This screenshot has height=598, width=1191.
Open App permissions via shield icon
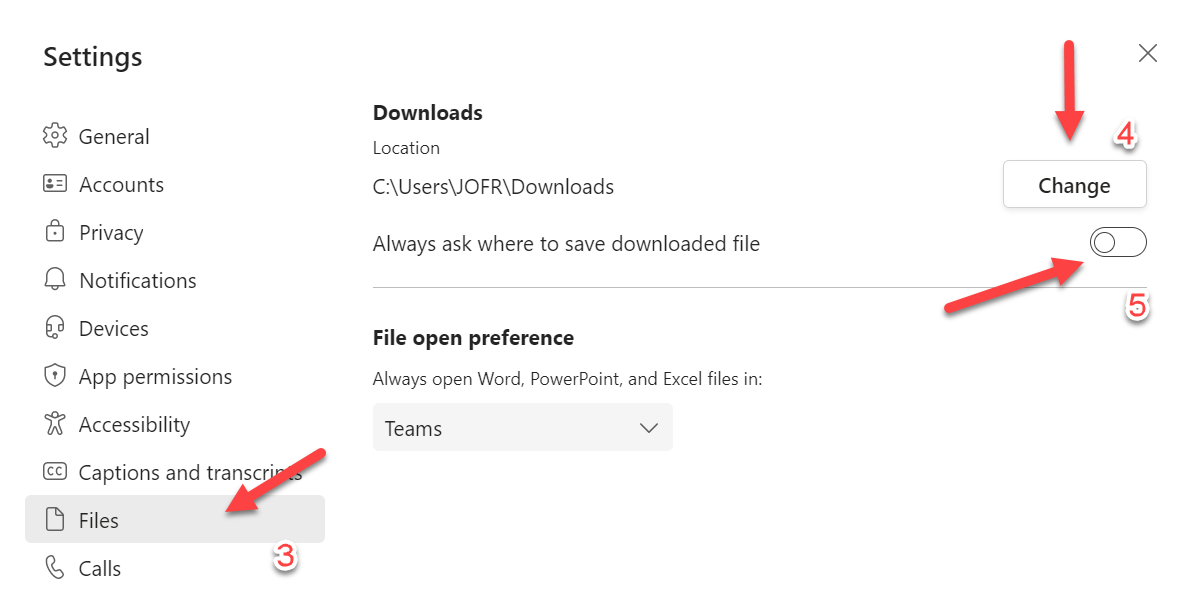point(56,376)
